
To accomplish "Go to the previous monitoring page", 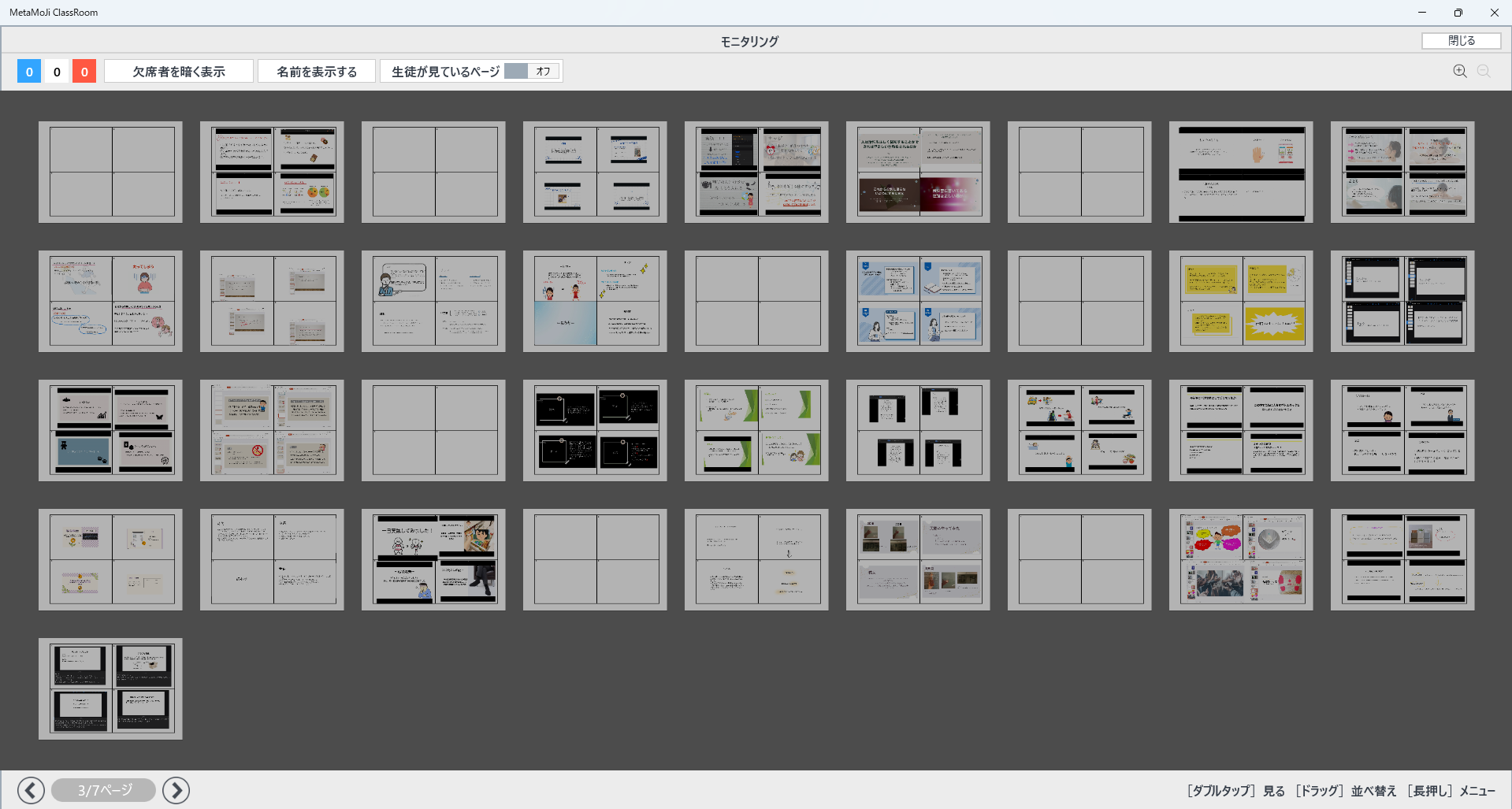I will pyautogui.click(x=31, y=790).
